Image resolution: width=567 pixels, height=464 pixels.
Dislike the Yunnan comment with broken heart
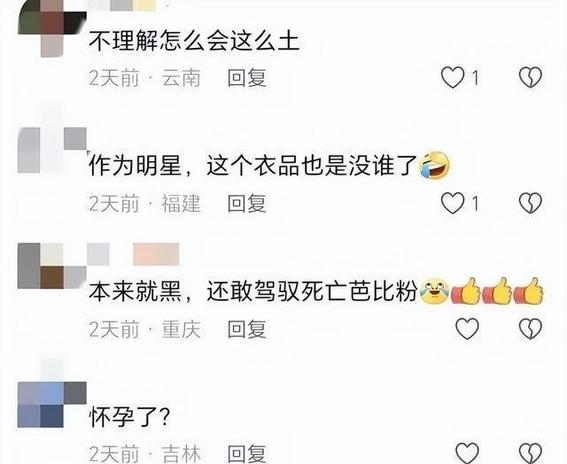[x=530, y=77]
